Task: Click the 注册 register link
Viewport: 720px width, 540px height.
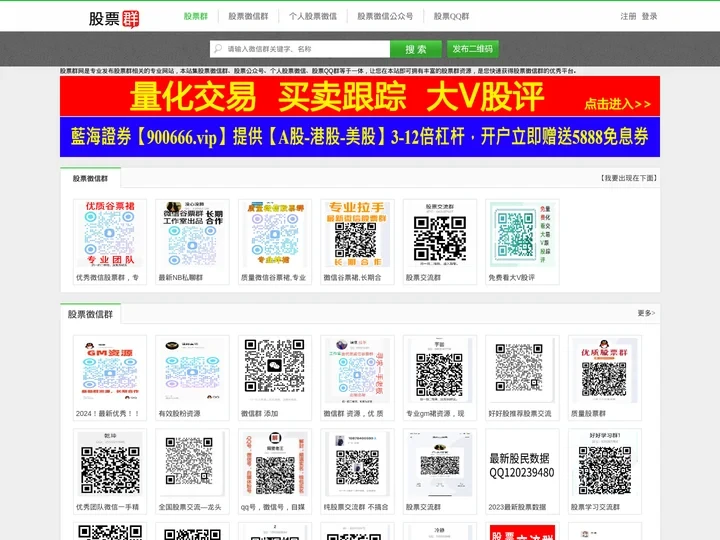Action: click(628, 16)
